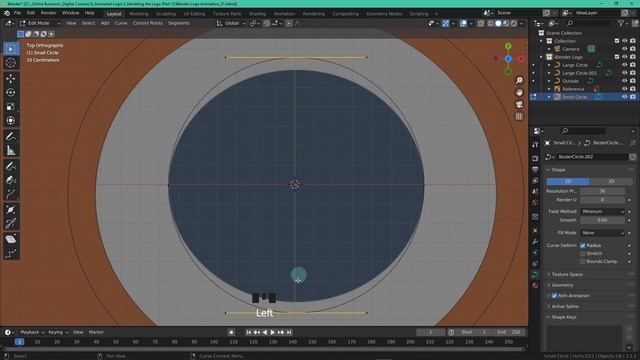Screen dimensions: 640x360
Task: Choose the Transform tool
Action: click(x=11, y=120)
